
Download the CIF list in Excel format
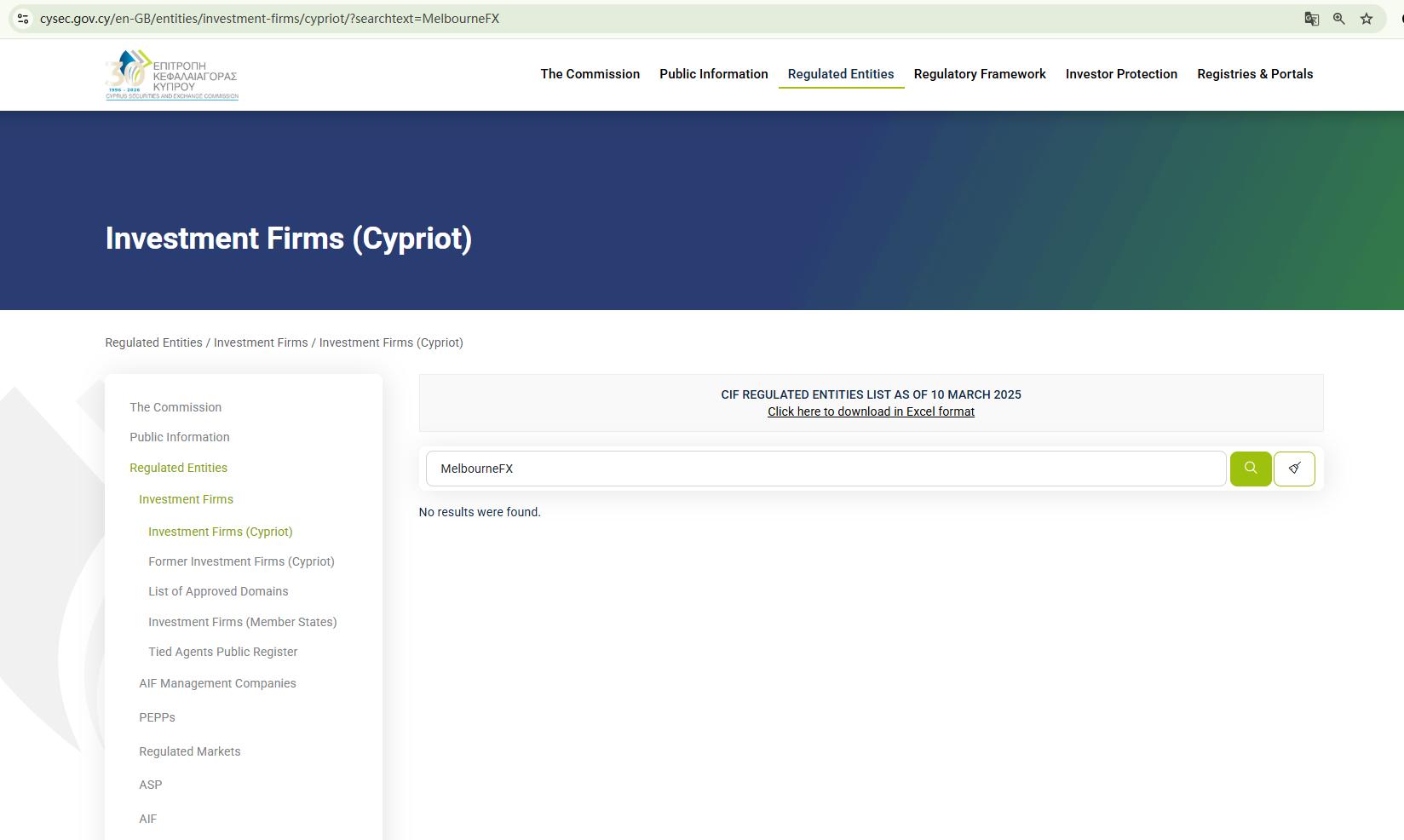pos(871,411)
